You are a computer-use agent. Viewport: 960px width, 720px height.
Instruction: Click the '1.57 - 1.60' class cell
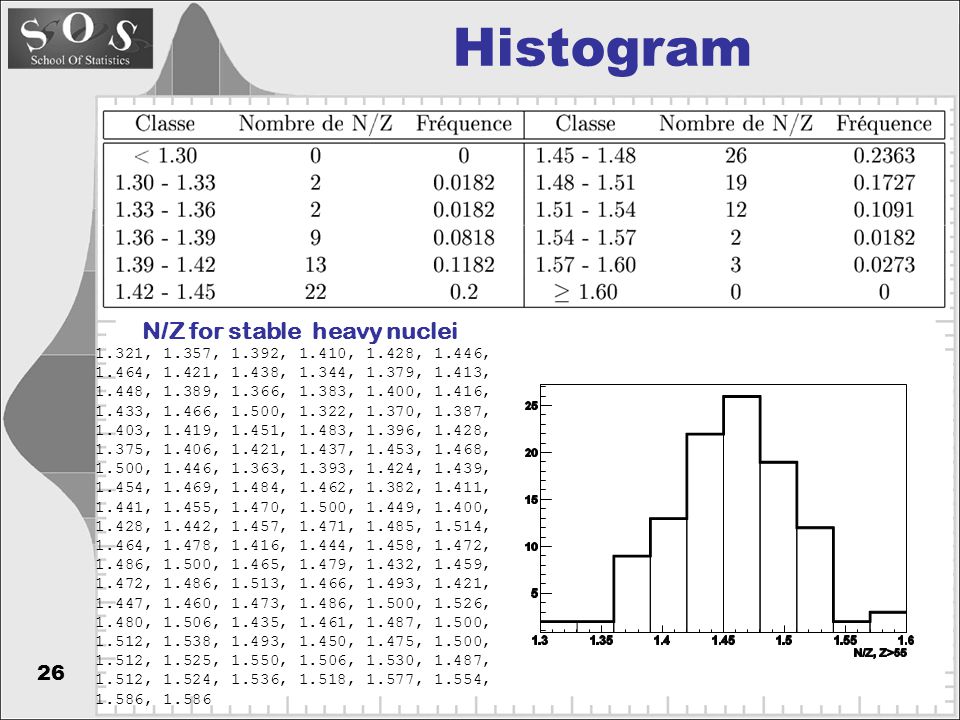(586, 264)
